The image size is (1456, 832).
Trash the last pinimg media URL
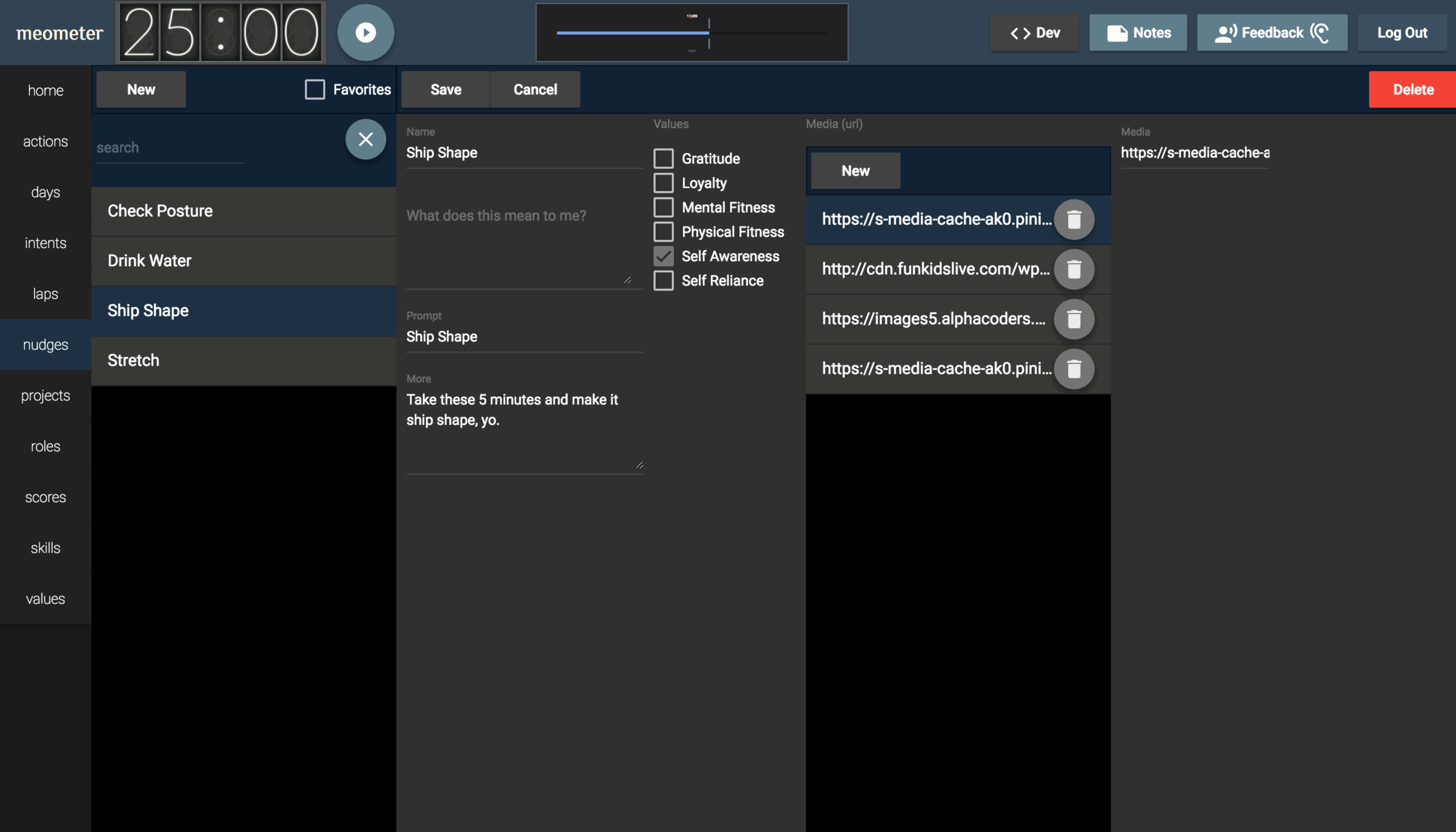tap(1074, 369)
